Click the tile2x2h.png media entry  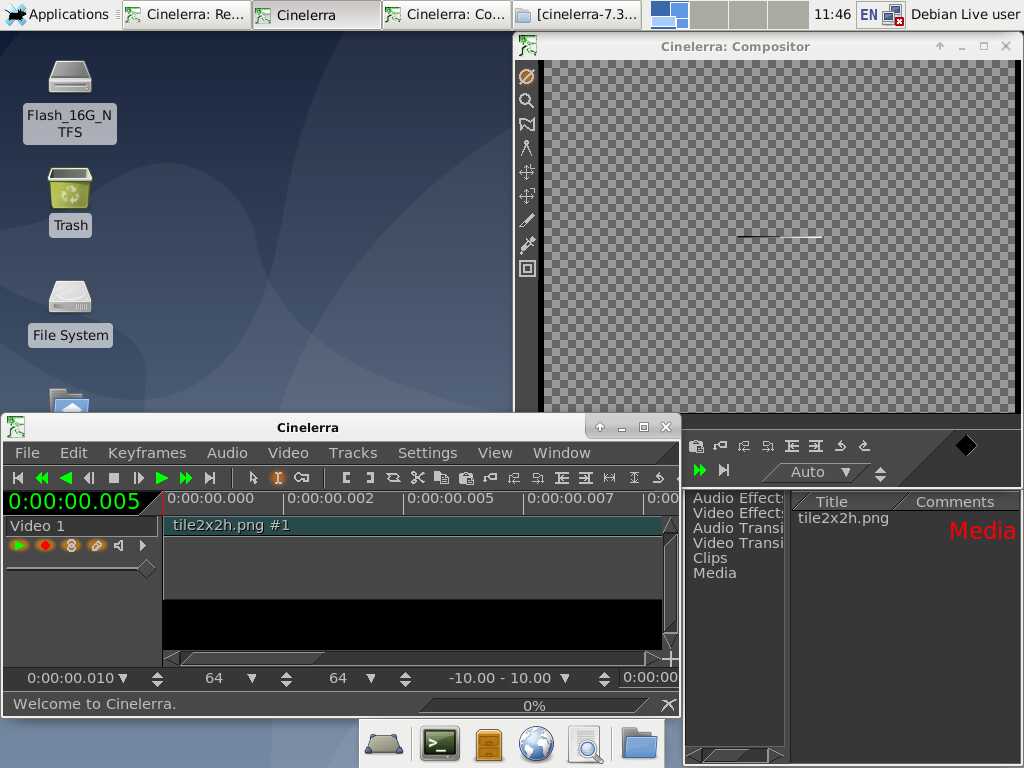click(843, 518)
